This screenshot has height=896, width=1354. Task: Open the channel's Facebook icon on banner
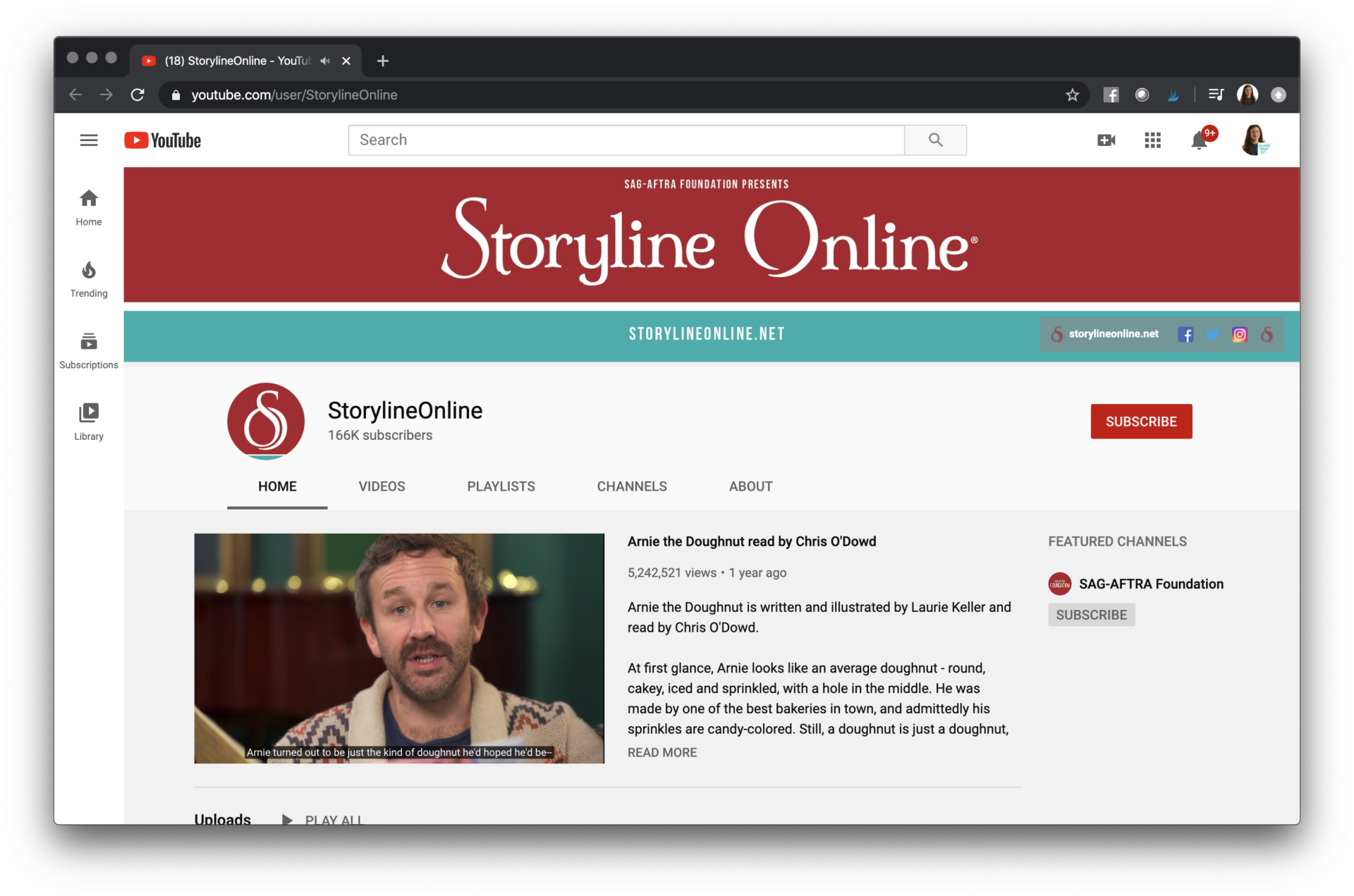click(x=1185, y=334)
